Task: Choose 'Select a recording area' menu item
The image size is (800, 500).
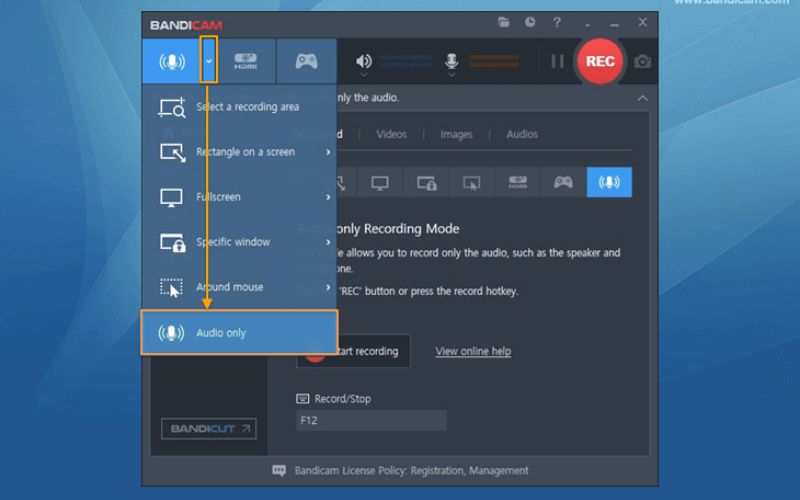Action: pos(239,107)
